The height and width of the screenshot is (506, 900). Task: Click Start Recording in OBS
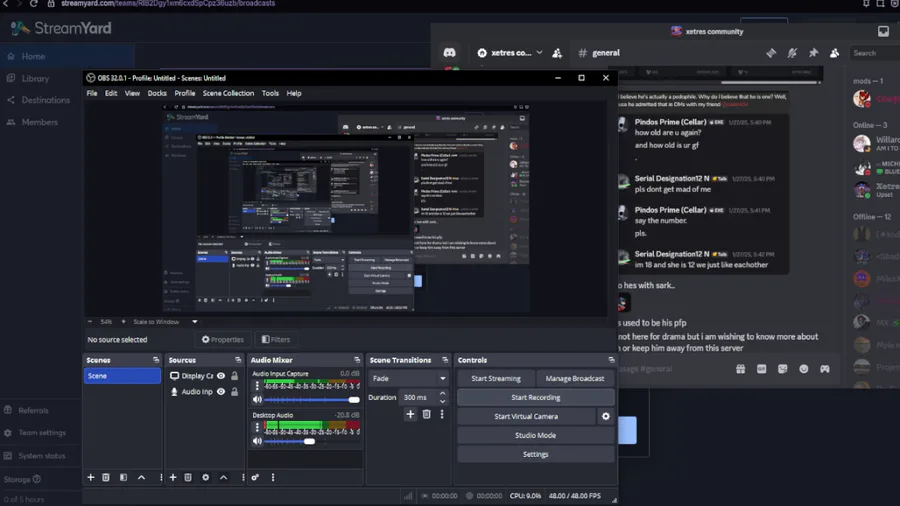tap(536, 398)
